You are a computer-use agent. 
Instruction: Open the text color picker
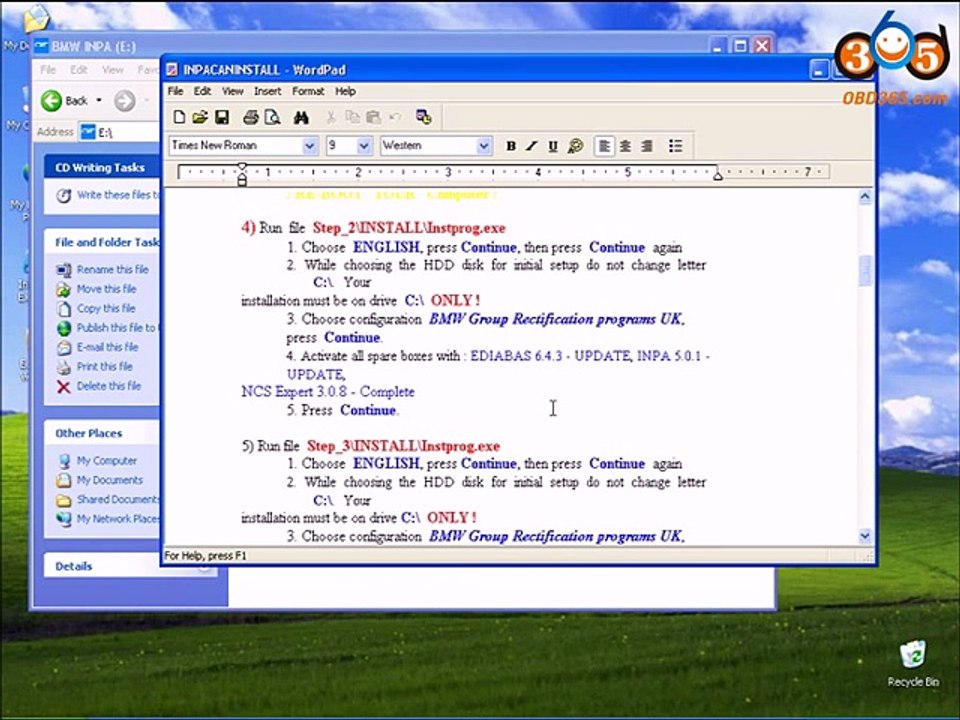pos(575,146)
